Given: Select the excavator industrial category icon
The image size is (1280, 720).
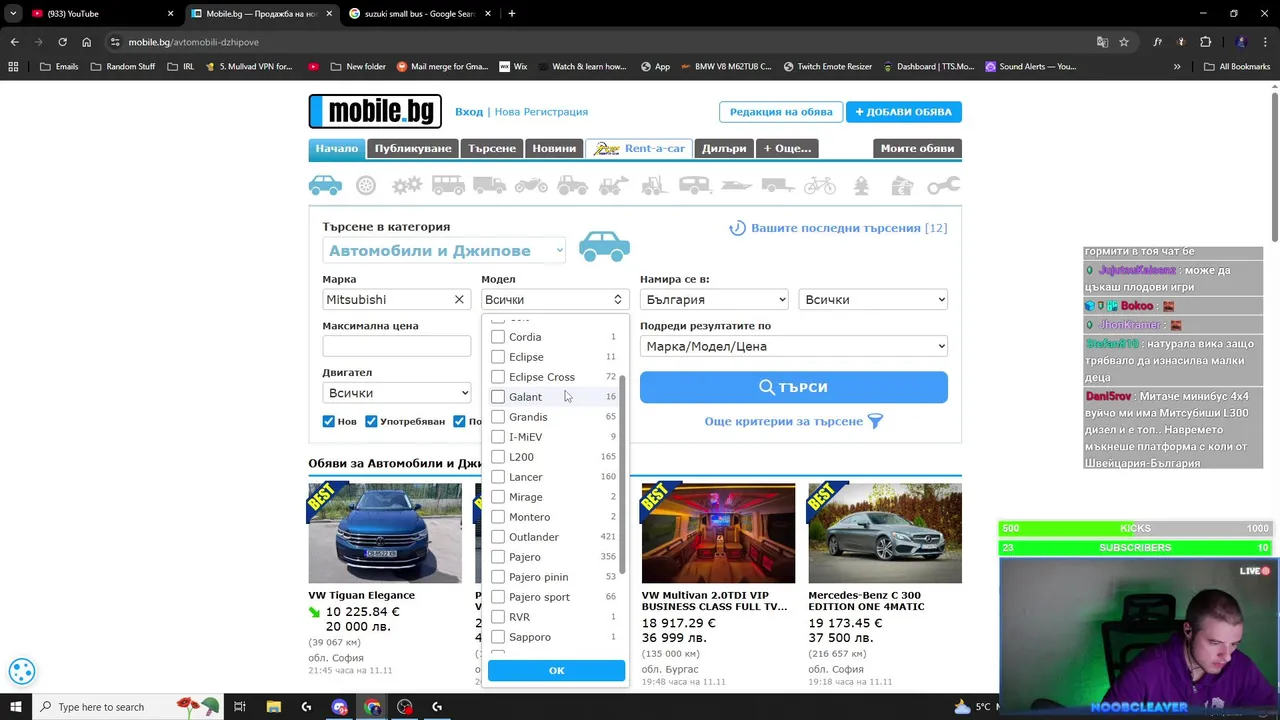Looking at the screenshot, I should point(613,185).
